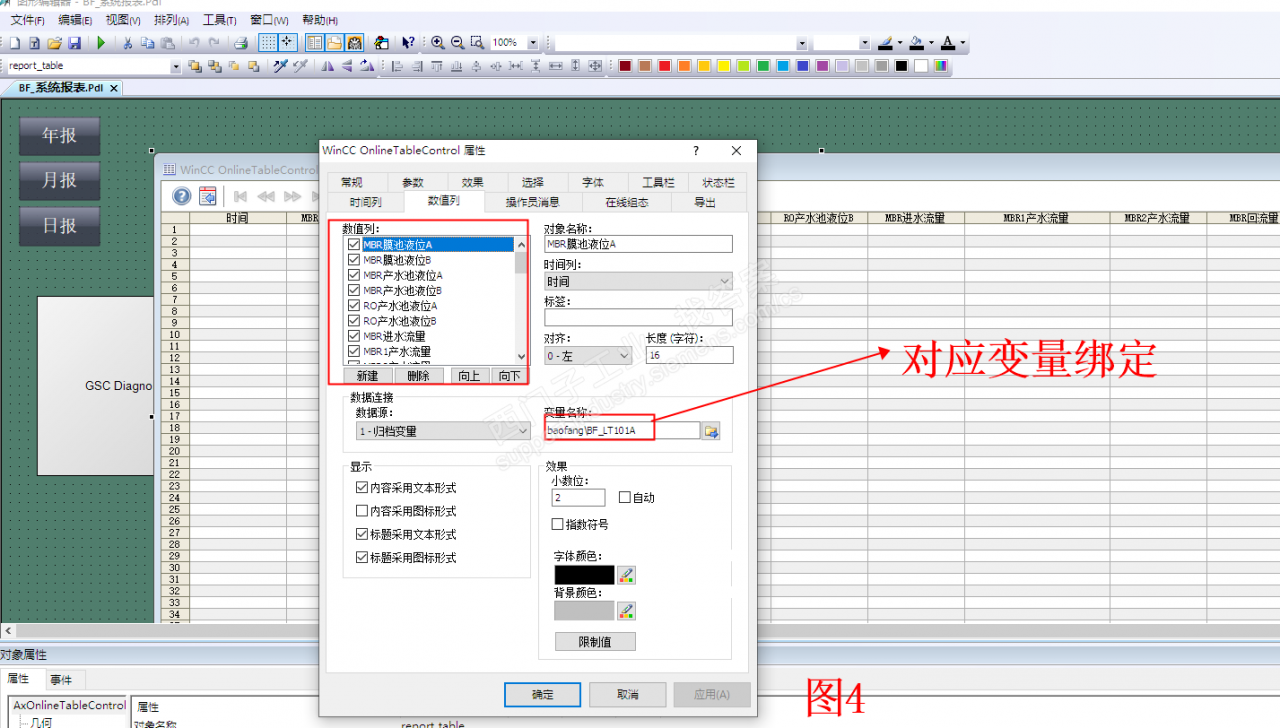The image size is (1280, 728).
Task: Open the 文件 menu
Action: click(27, 20)
